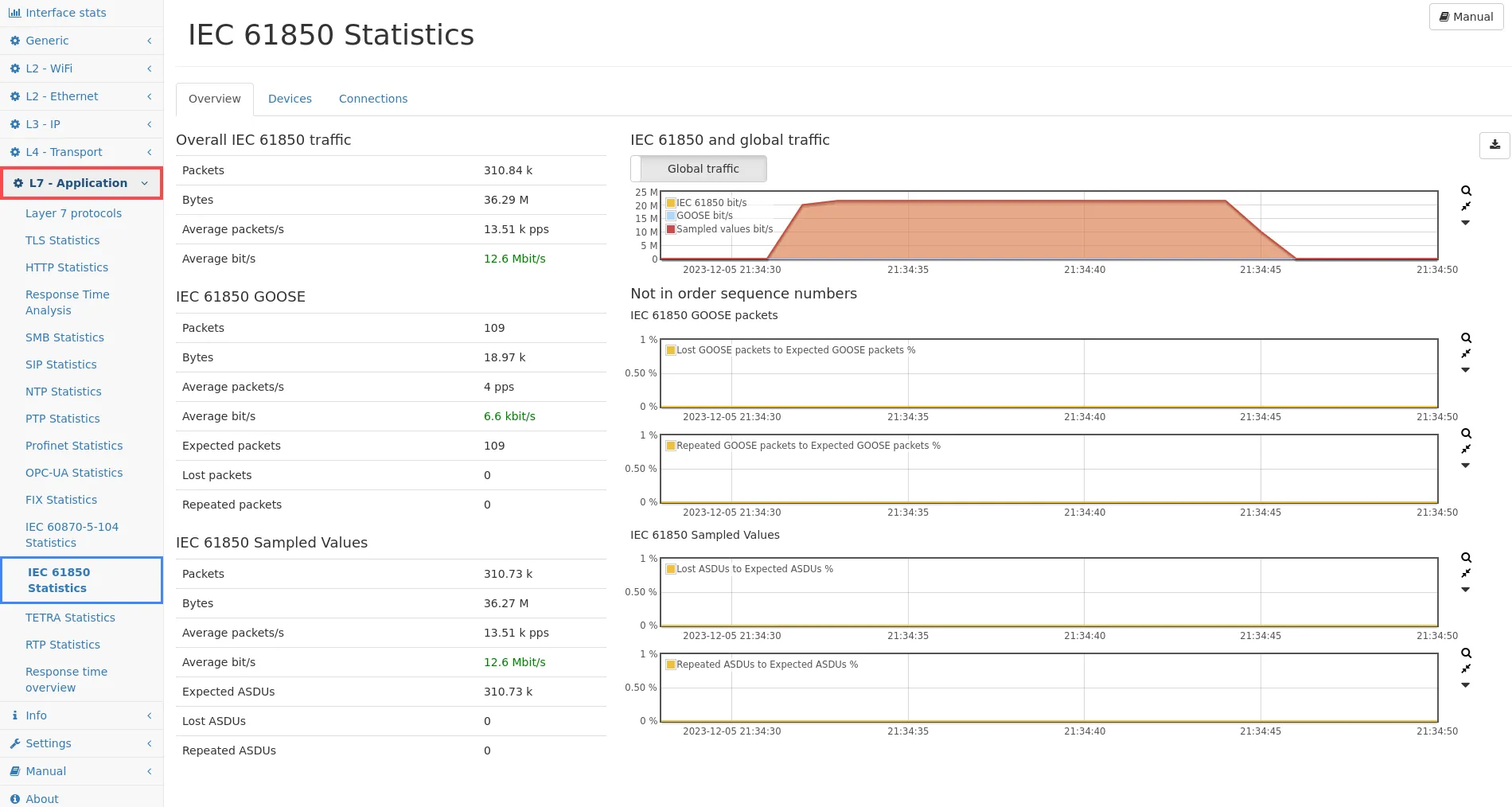Toggle Sampled values bit/s legend series
Viewport: 1512px width, 807px height.
click(x=723, y=229)
